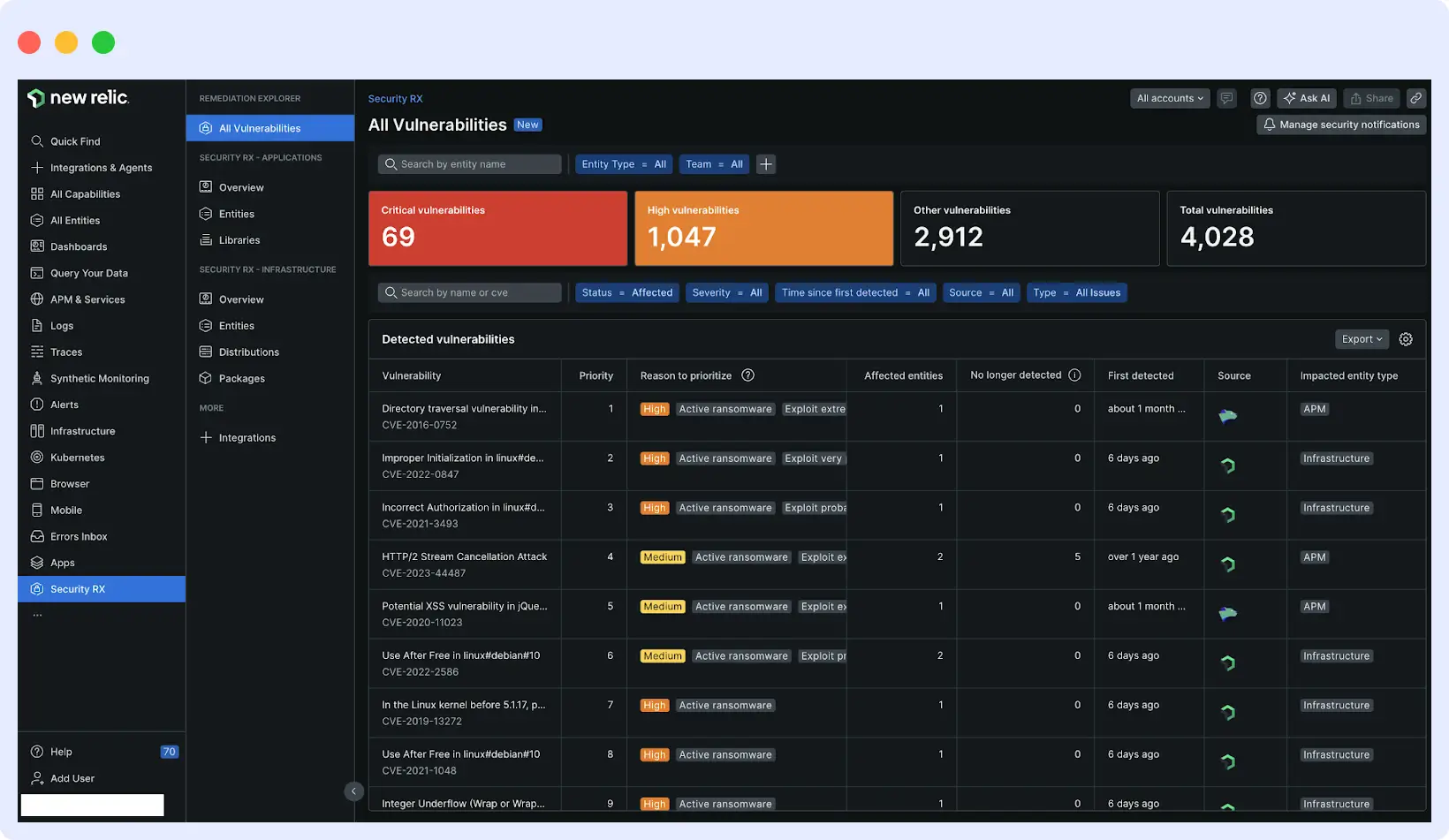Toggle the Status Affected filter
The height and width of the screenshot is (840, 1449).
[626, 292]
